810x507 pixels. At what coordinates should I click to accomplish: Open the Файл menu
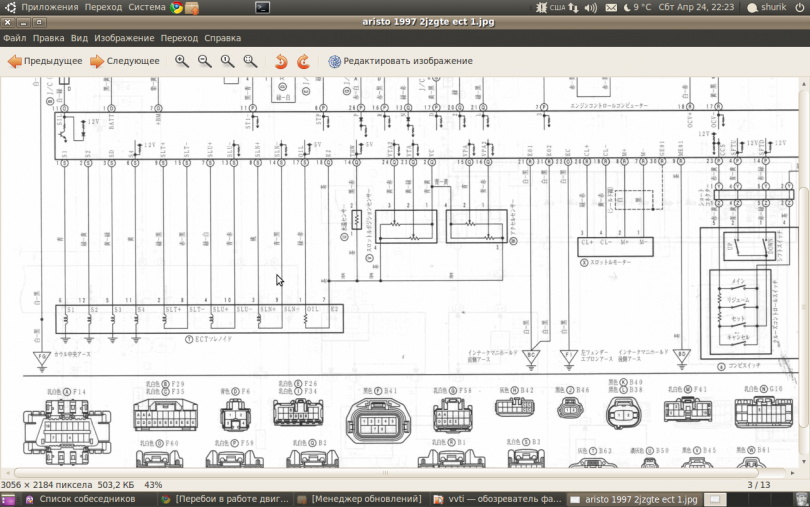[x=14, y=38]
